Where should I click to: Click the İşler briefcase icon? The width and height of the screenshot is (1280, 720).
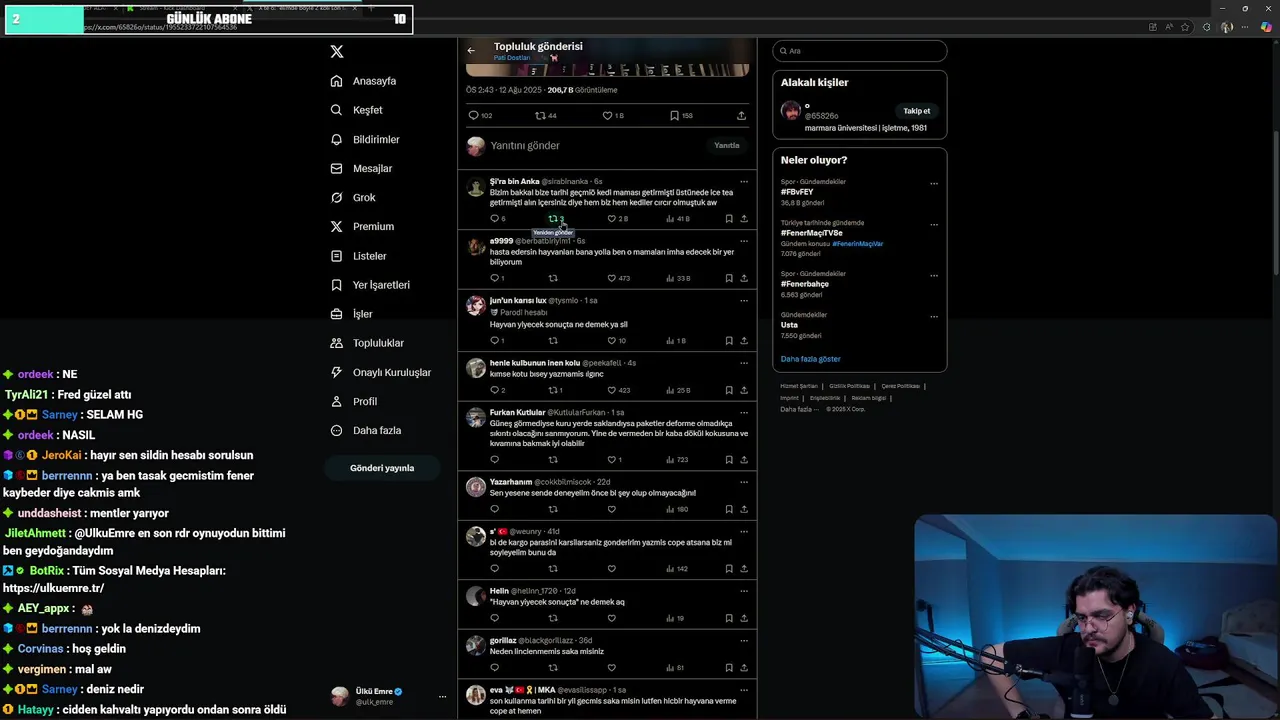pos(336,314)
